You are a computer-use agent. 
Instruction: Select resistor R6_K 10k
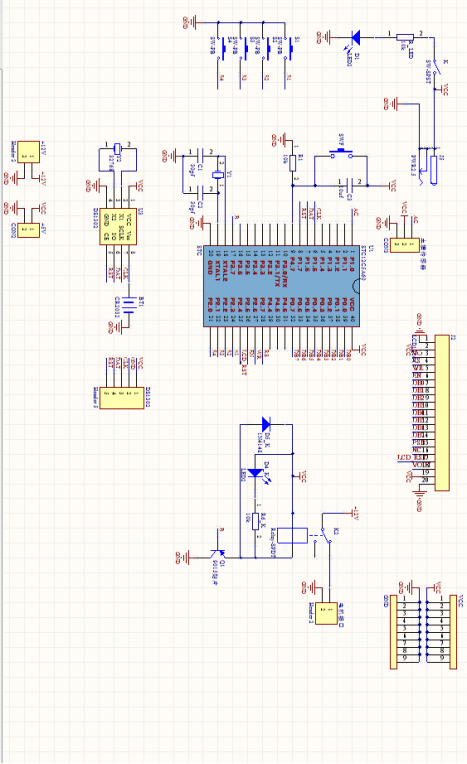click(x=255, y=521)
